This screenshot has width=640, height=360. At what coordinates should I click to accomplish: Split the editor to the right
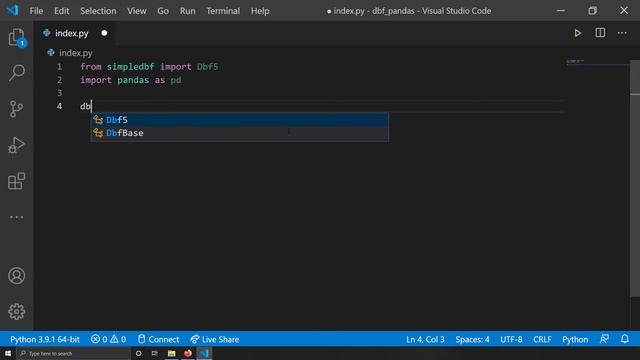point(600,33)
